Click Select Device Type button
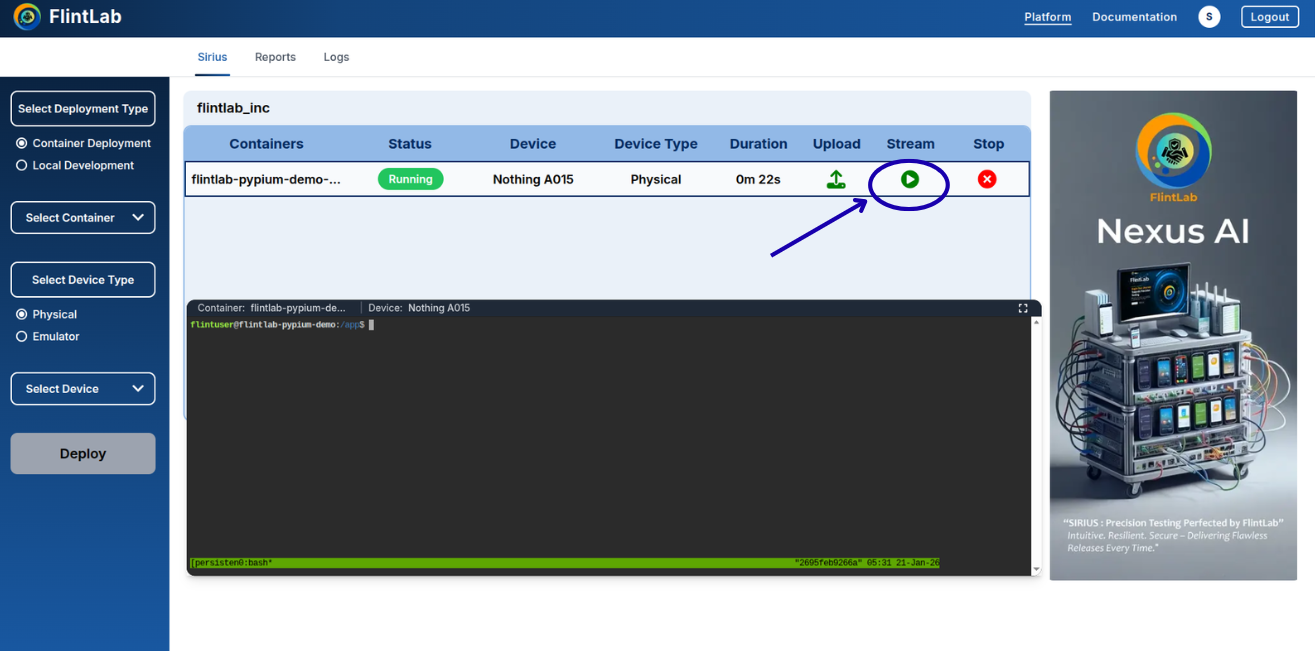Viewport: 1315px width, 651px height. [x=83, y=280]
